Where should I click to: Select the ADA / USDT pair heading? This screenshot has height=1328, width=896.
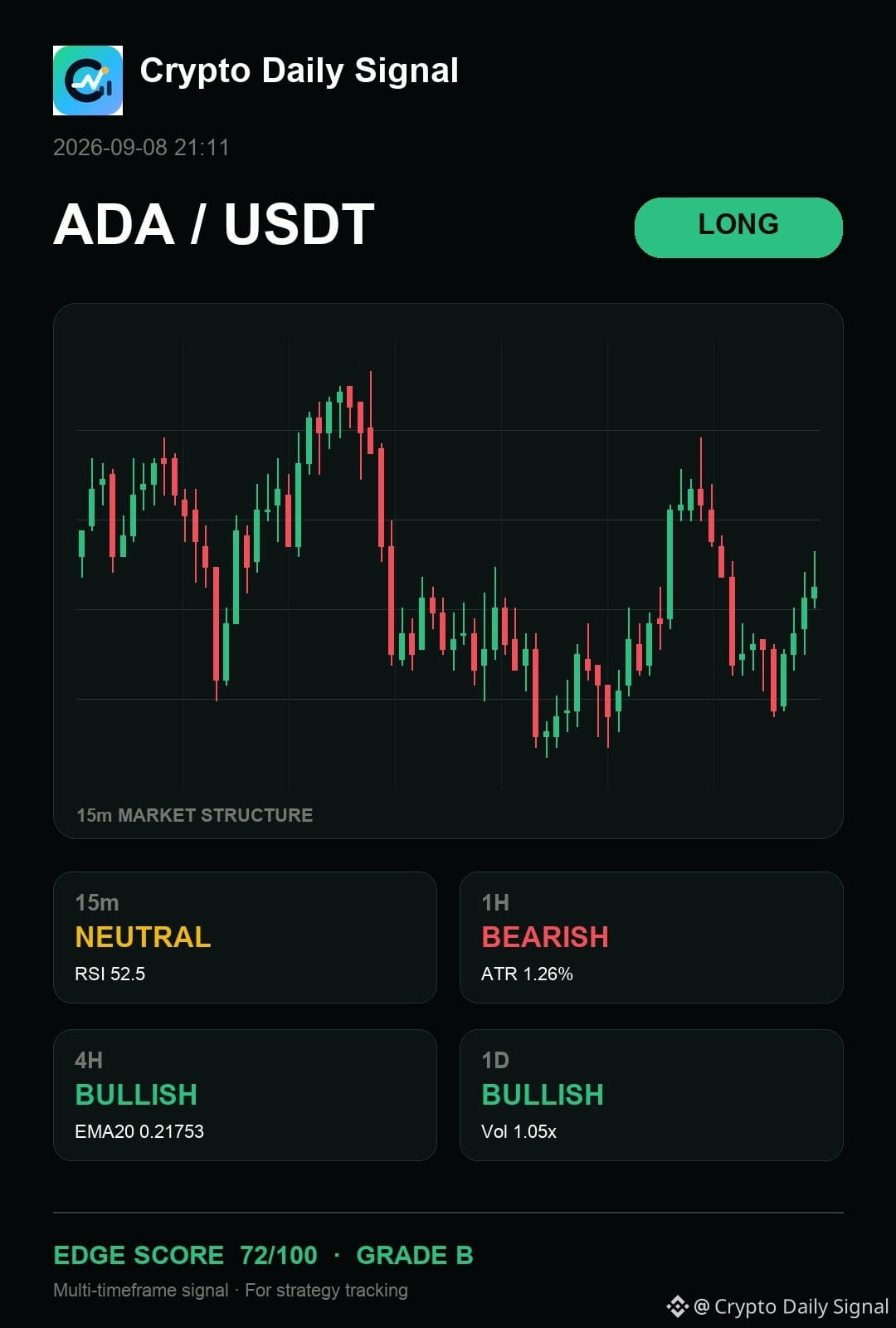[214, 225]
